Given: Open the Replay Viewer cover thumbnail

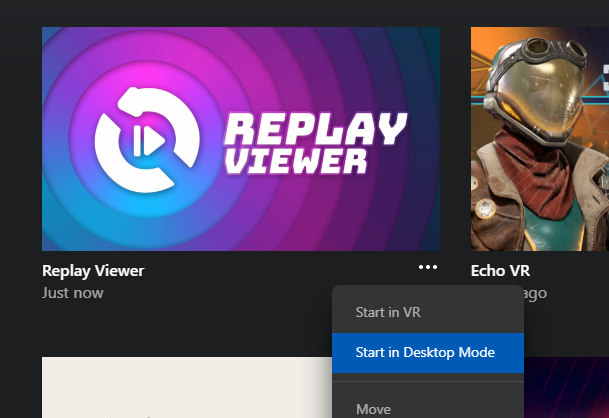Looking at the screenshot, I should 241,139.
